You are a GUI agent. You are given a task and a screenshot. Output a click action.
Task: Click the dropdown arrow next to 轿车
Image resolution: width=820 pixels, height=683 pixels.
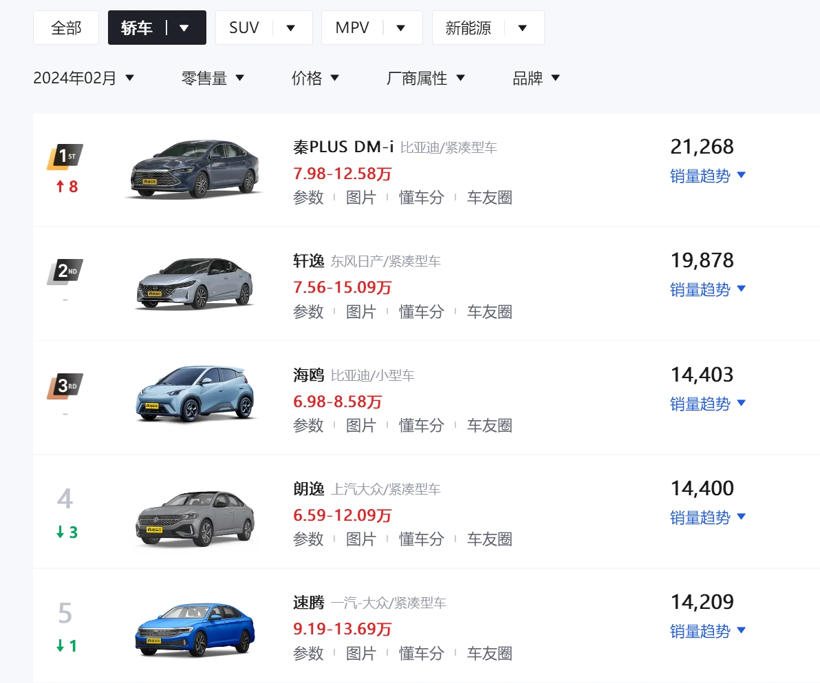click(184, 28)
